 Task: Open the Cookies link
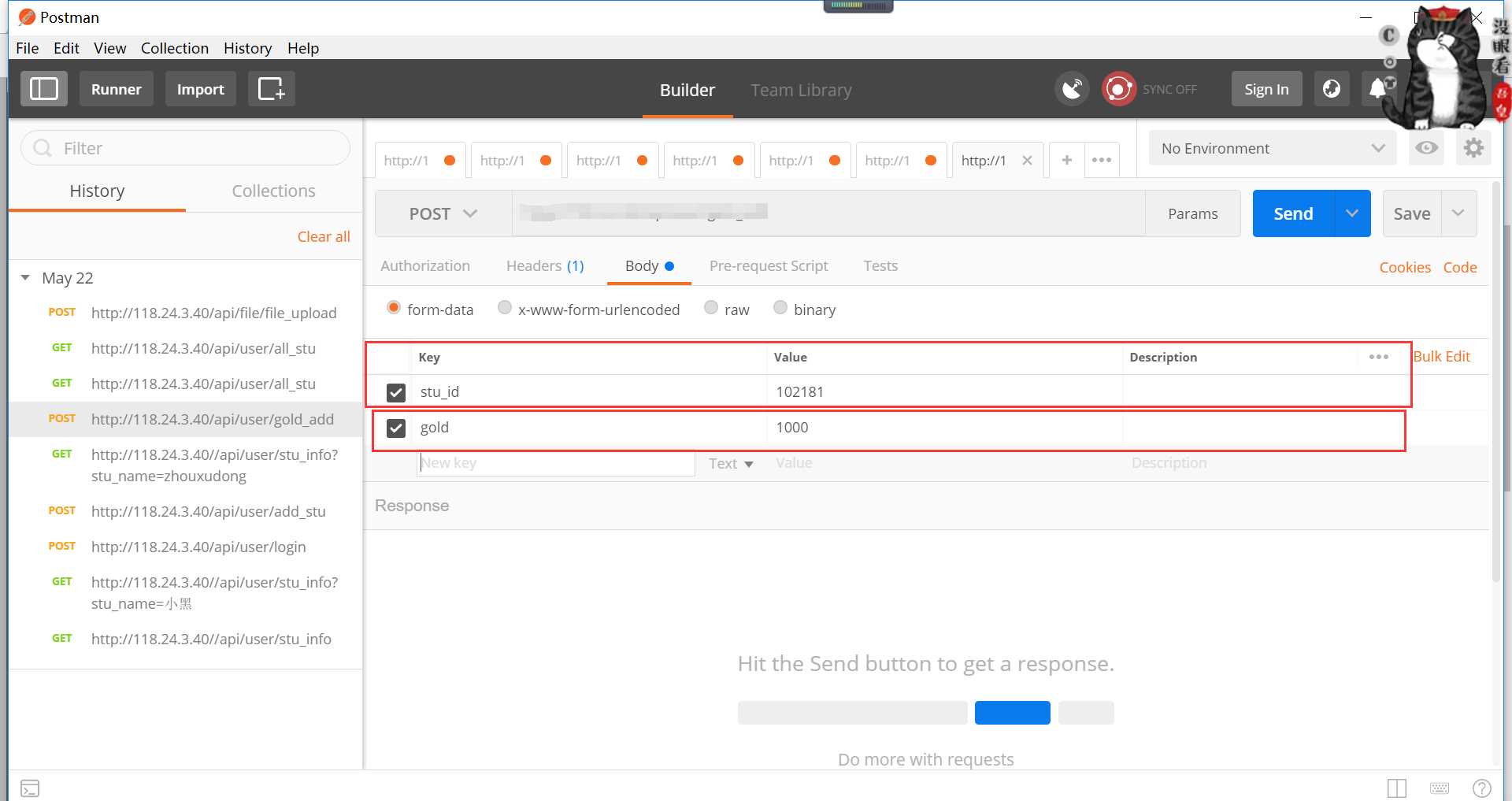(x=1405, y=267)
